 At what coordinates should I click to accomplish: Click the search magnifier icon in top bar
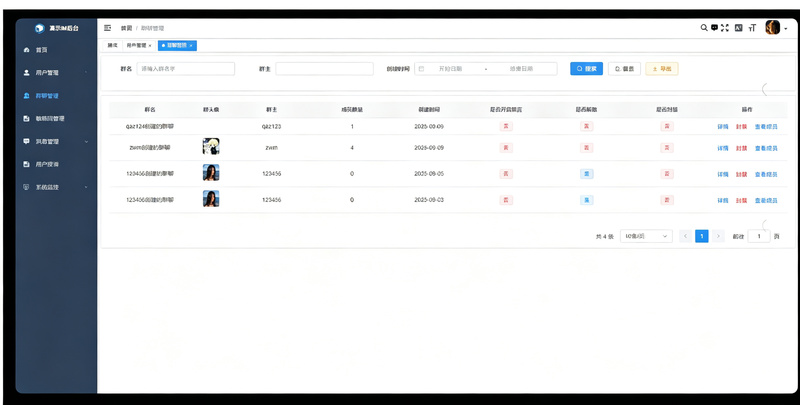[x=704, y=28]
